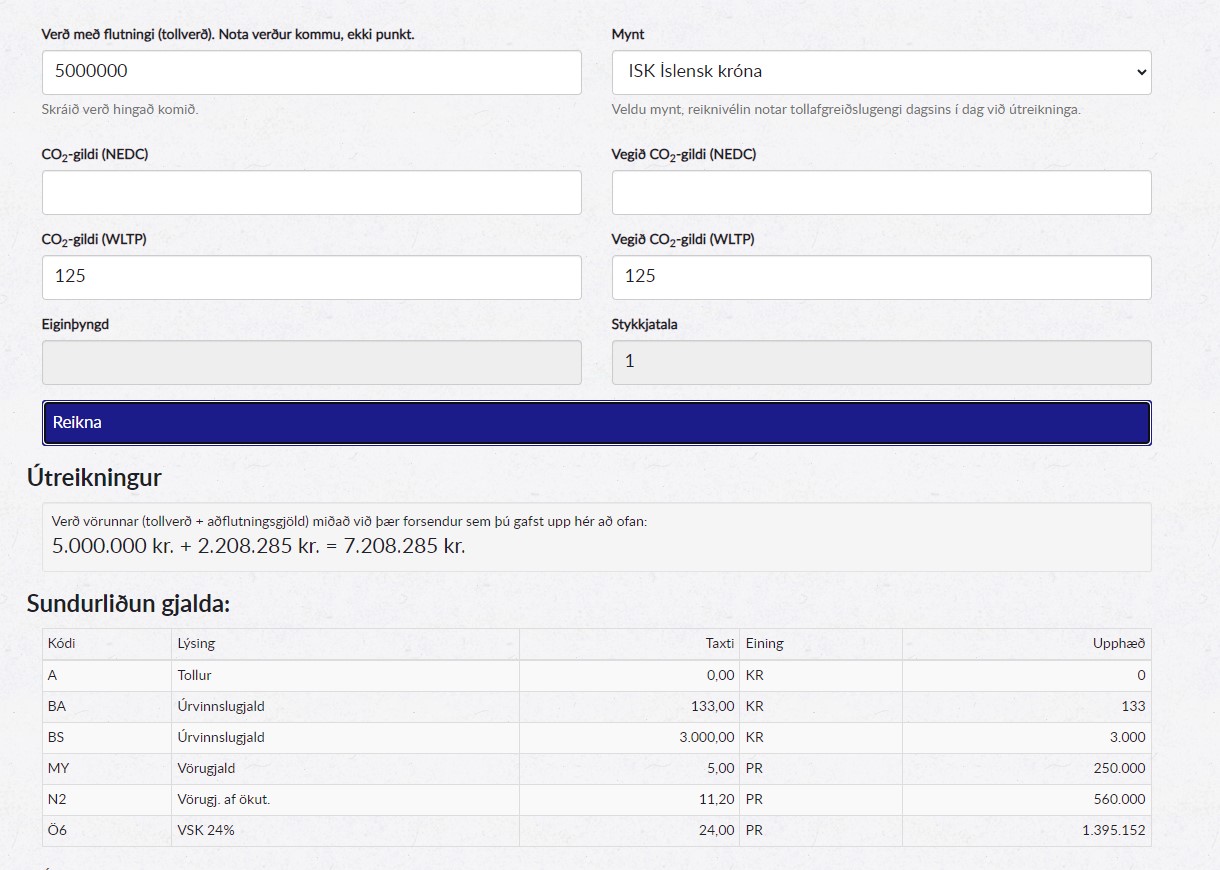
Task: Select the Taxti column header
Action: (x=719, y=644)
